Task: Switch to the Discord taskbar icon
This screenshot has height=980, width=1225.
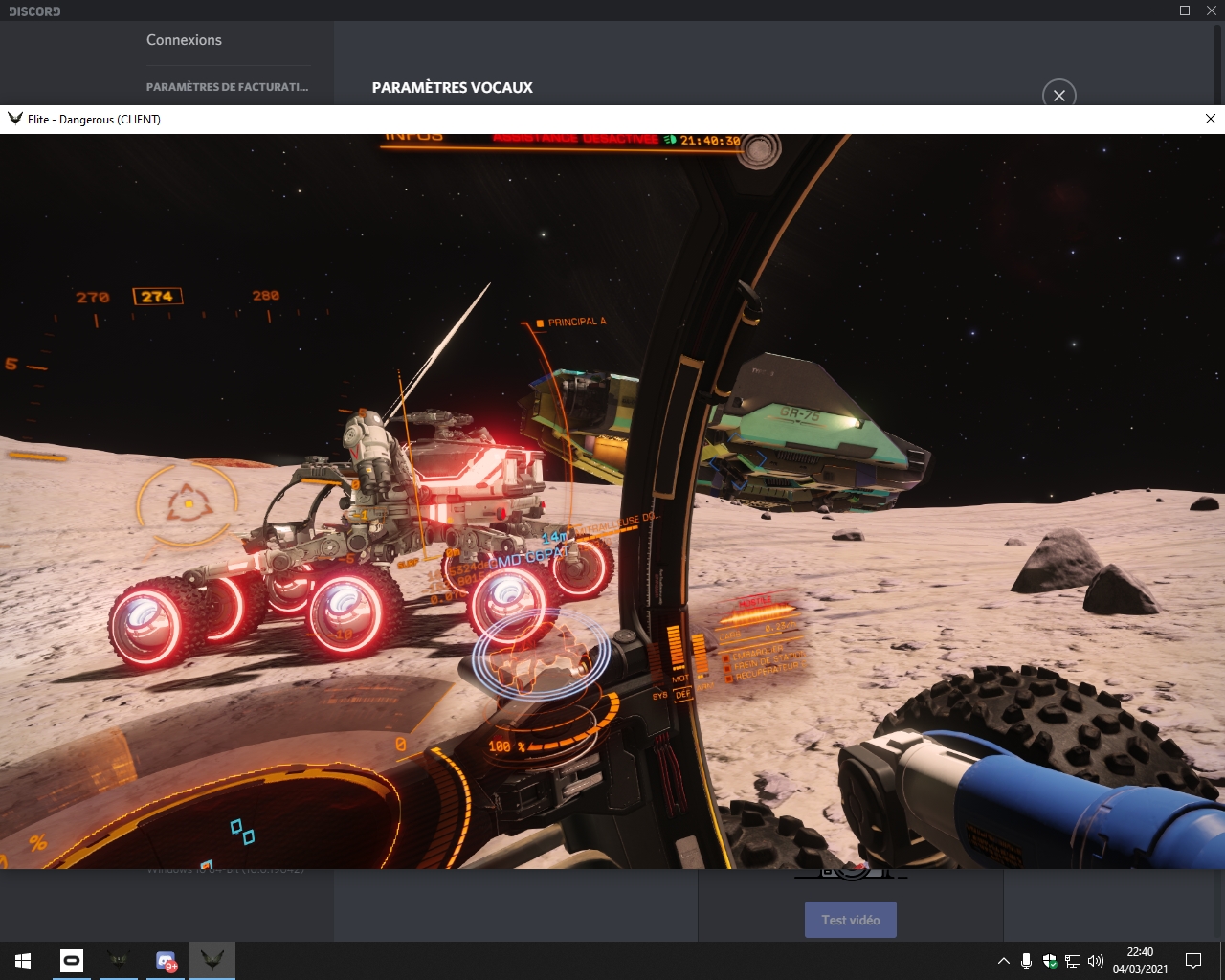Action: tap(166, 960)
